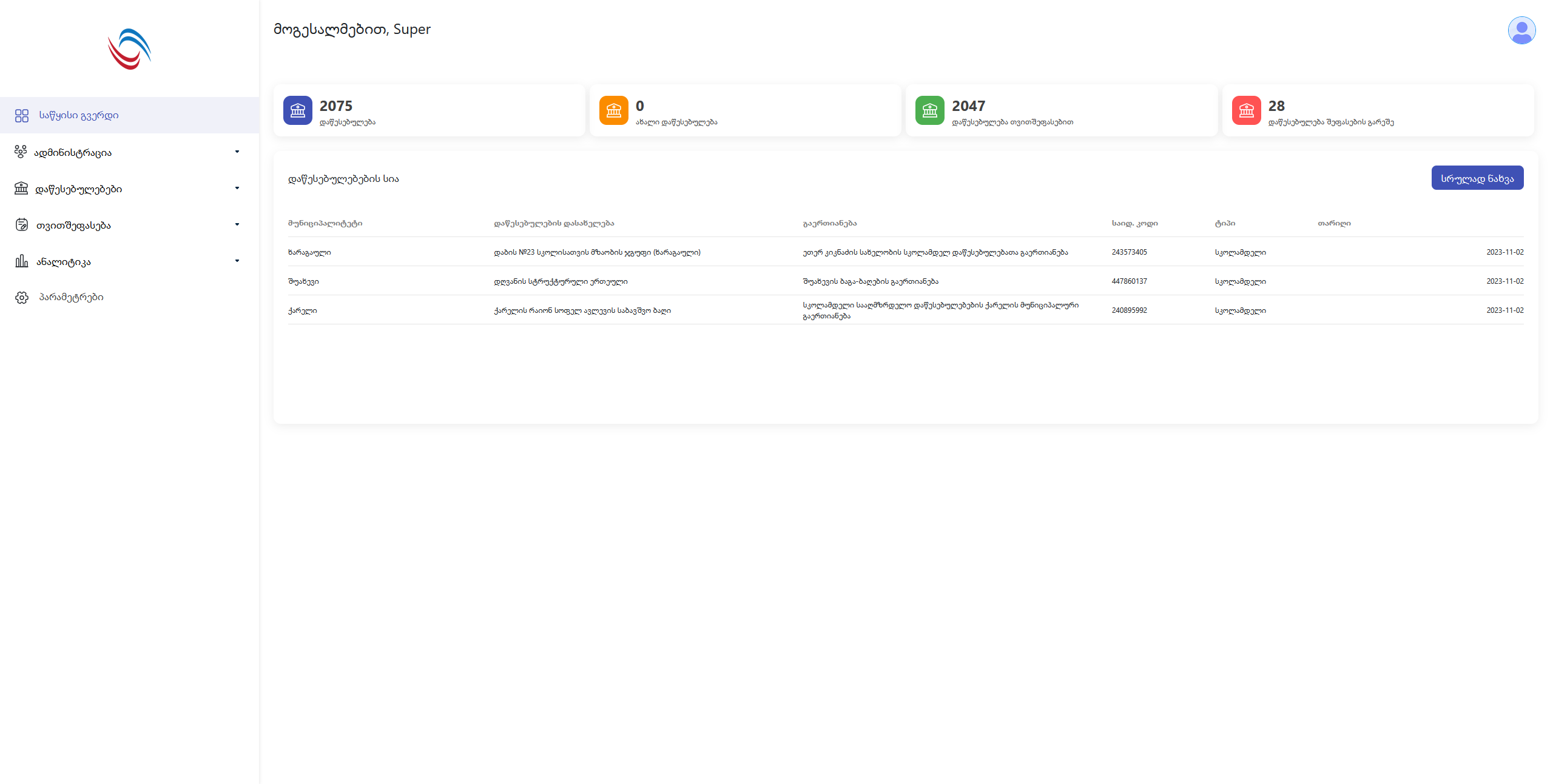1553x784 pixels.
Task: Click the მუნიციპალიტეტი column header
Action: (x=325, y=224)
